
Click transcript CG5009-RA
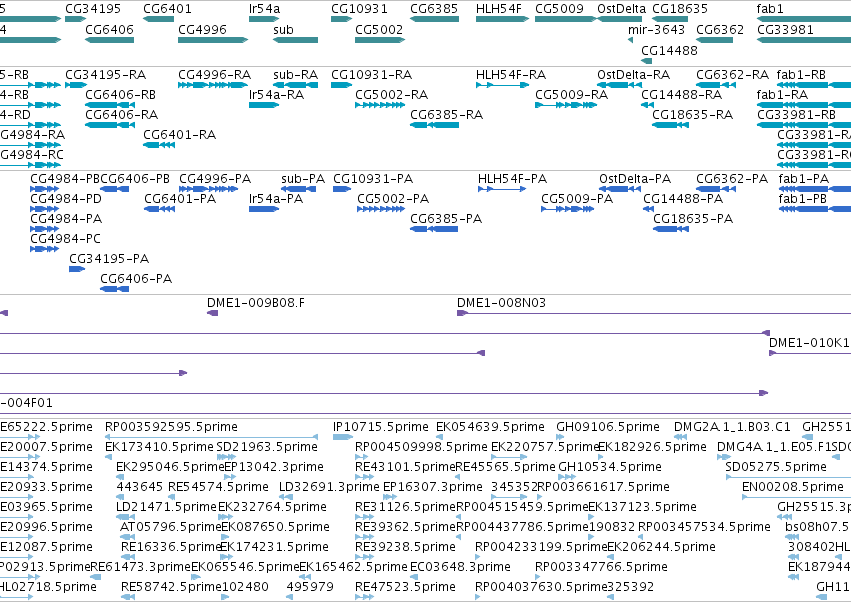[x=566, y=105]
